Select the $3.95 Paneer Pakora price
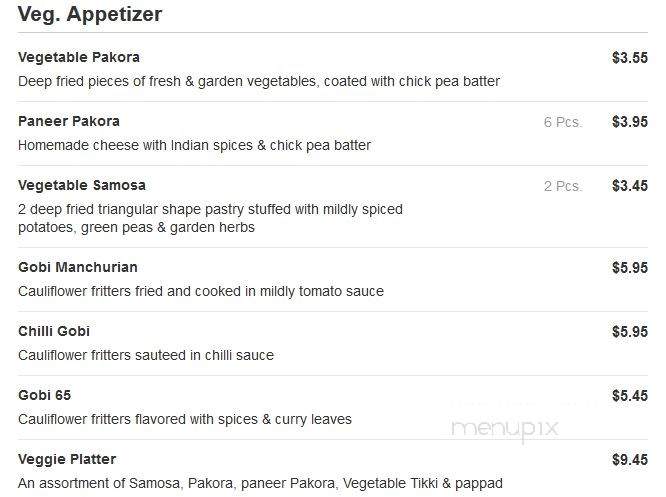This screenshot has width=666, height=497. [630, 122]
